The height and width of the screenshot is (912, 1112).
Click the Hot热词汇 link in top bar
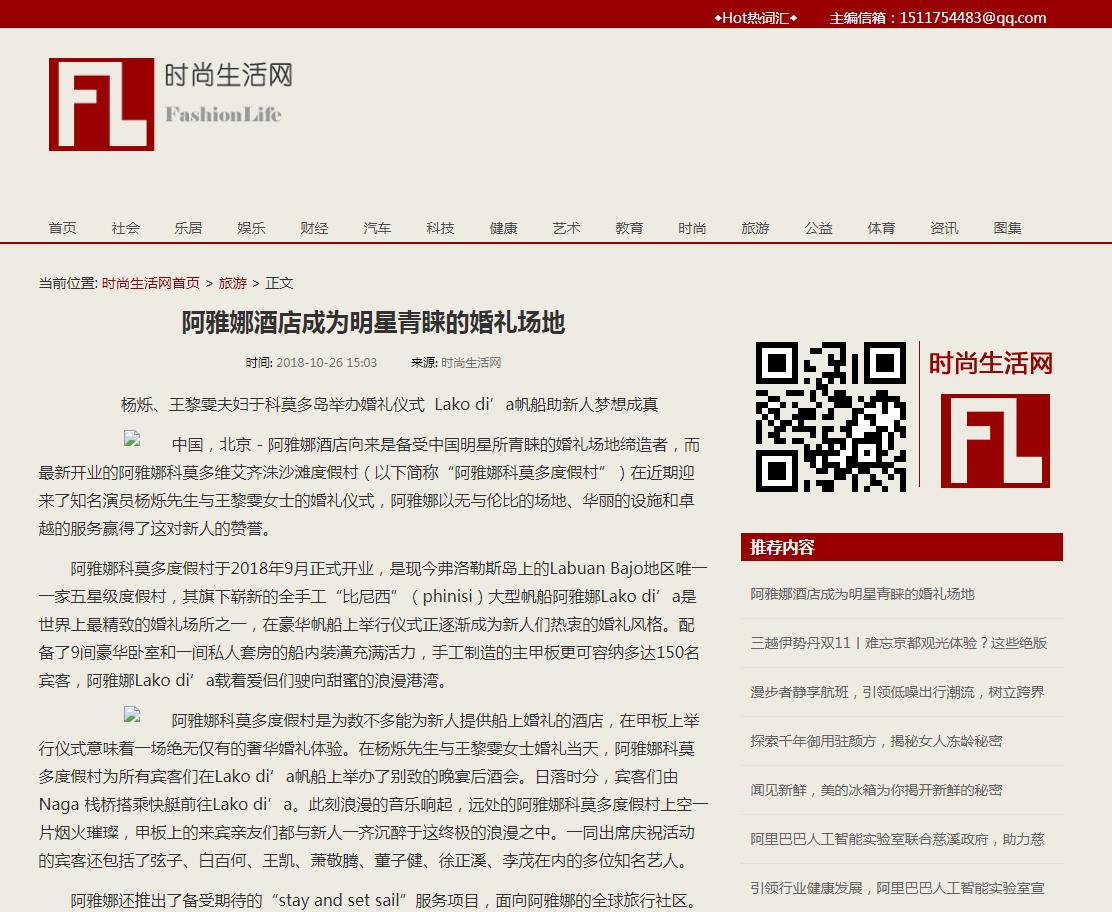click(x=755, y=18)
